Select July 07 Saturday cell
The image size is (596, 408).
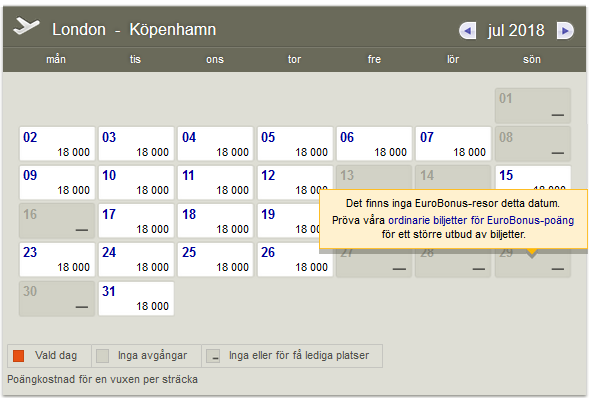coord(453,144)
